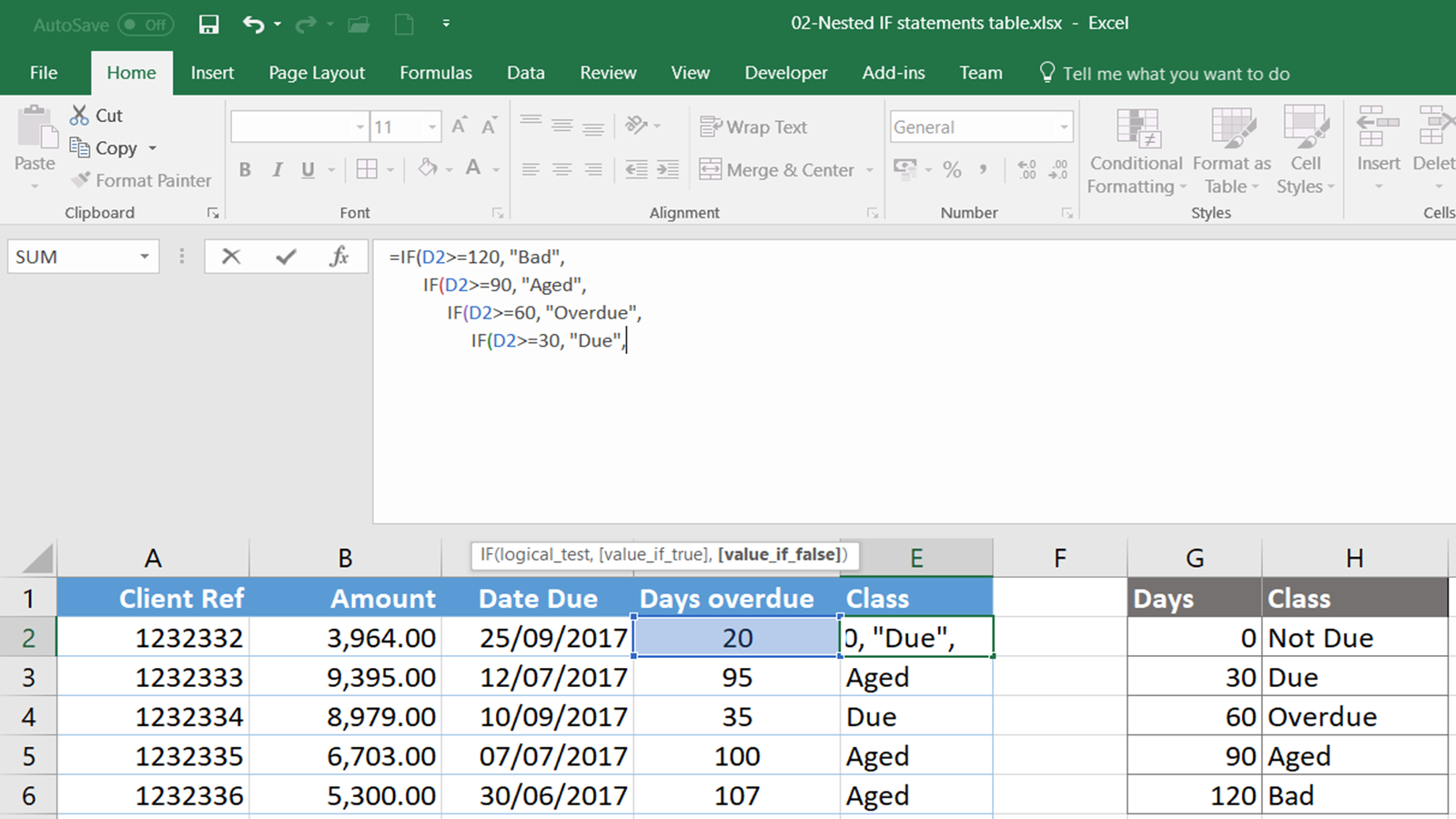Toggle Wrap Text option

click(753, 127)
